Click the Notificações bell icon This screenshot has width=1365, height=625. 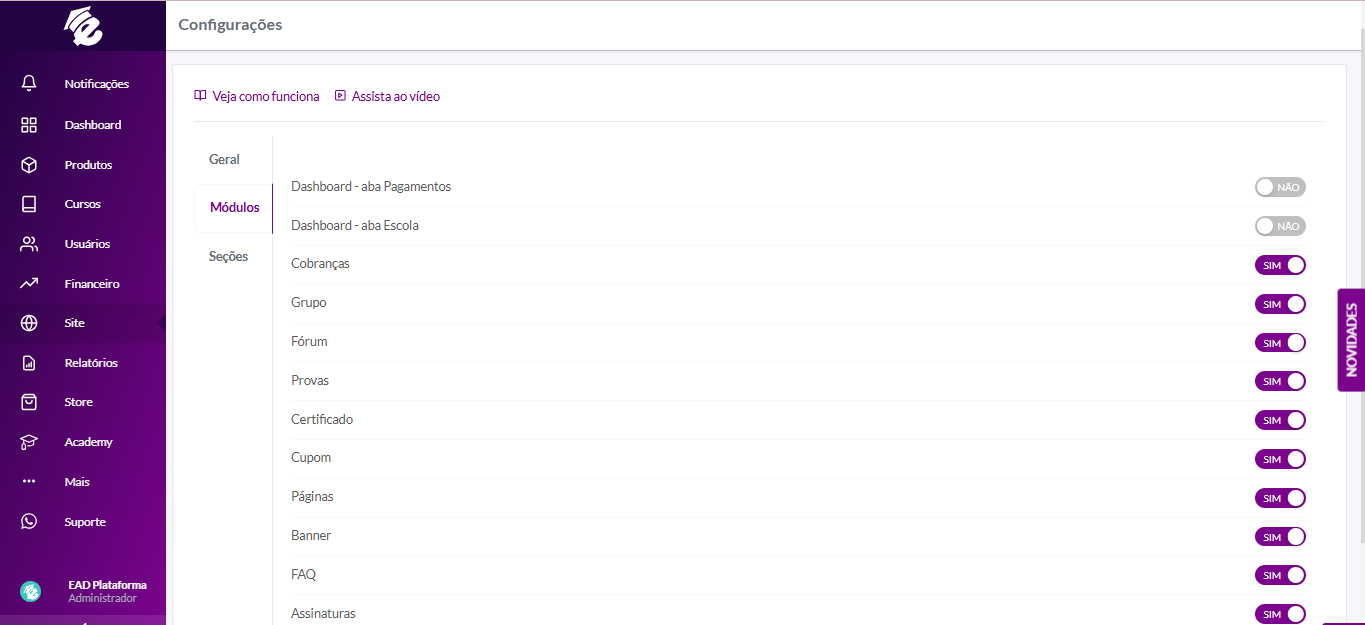point(29,84)
